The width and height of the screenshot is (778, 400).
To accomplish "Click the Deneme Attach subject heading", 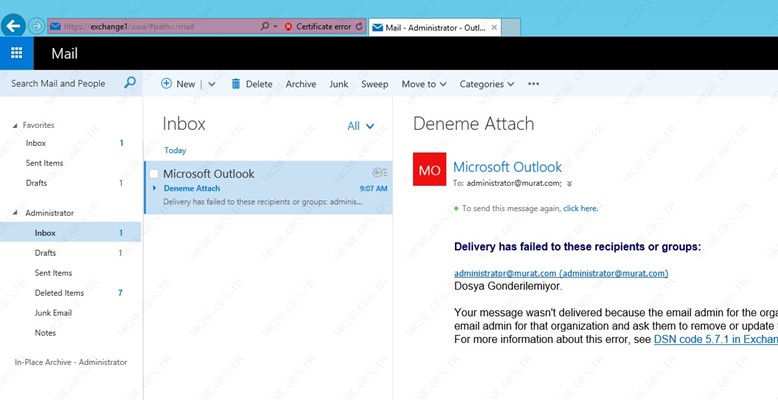I will 473,124.
